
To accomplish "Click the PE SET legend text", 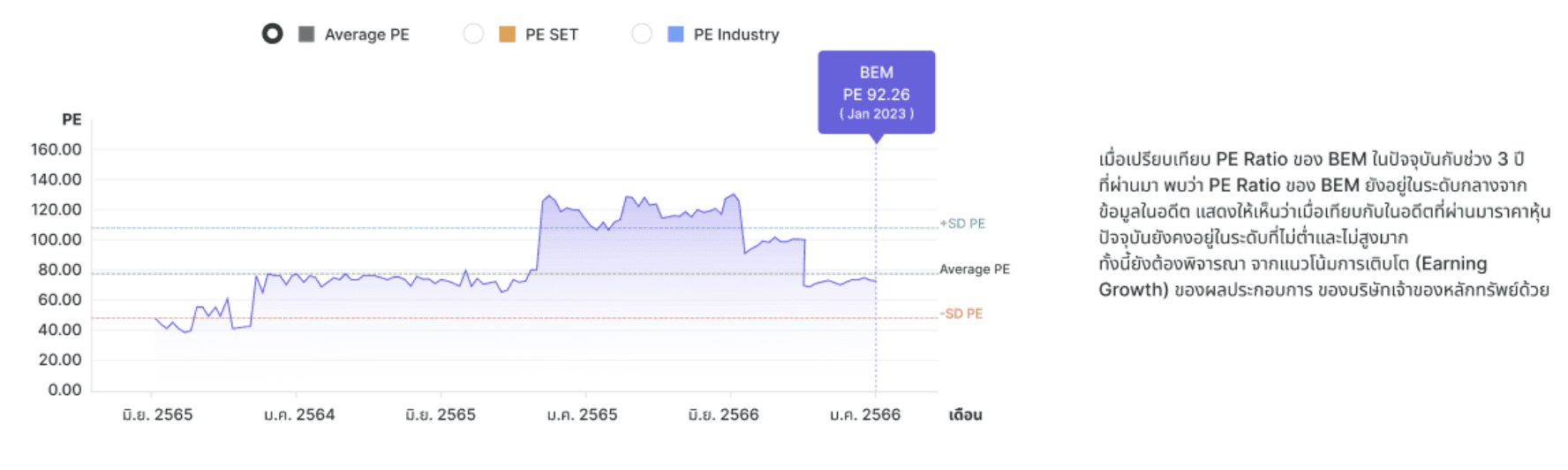I will click(551, 34).
